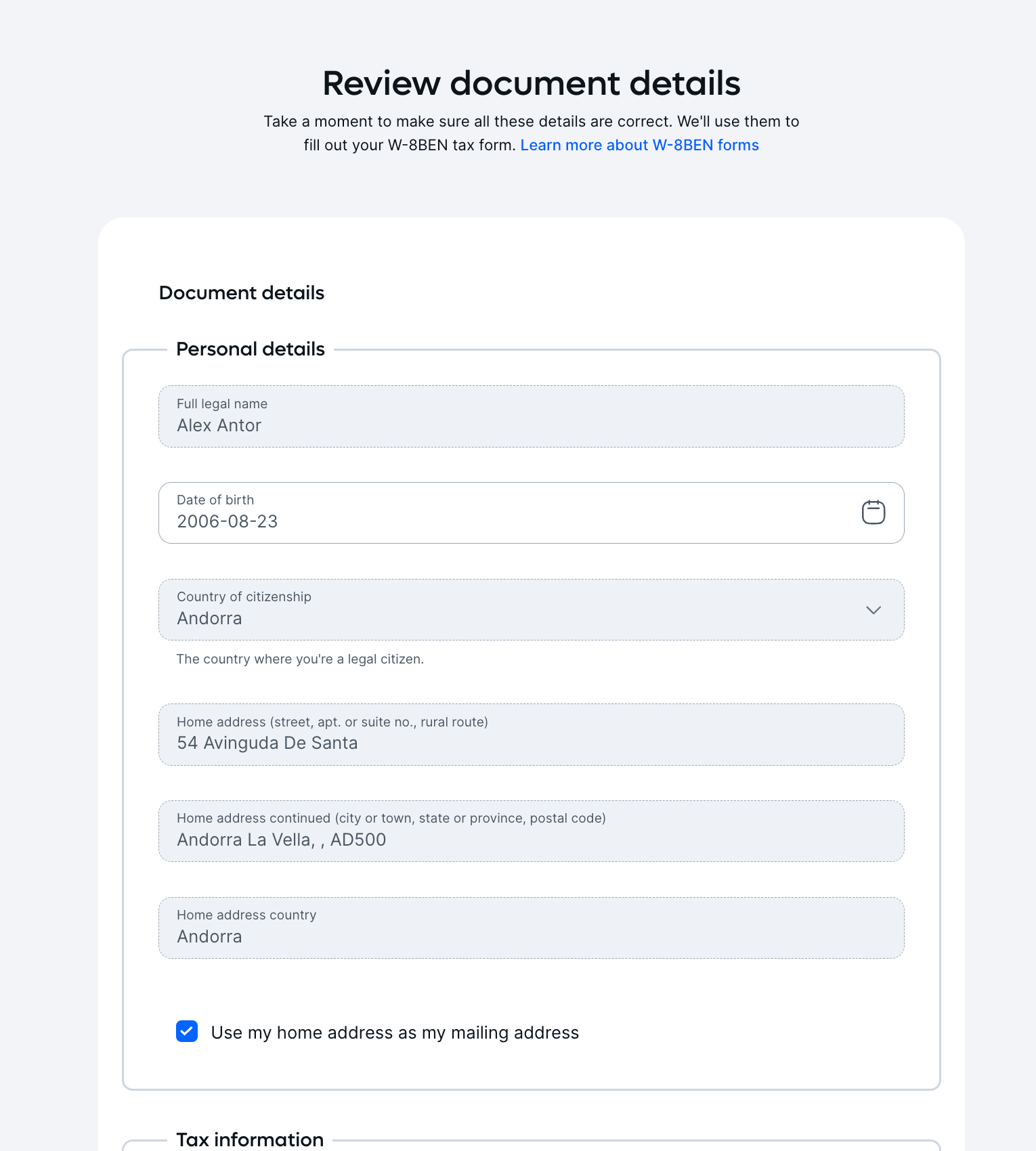Select the Home address country field
Screen dimensions: 1036x1151
click(x=532, y=928)
